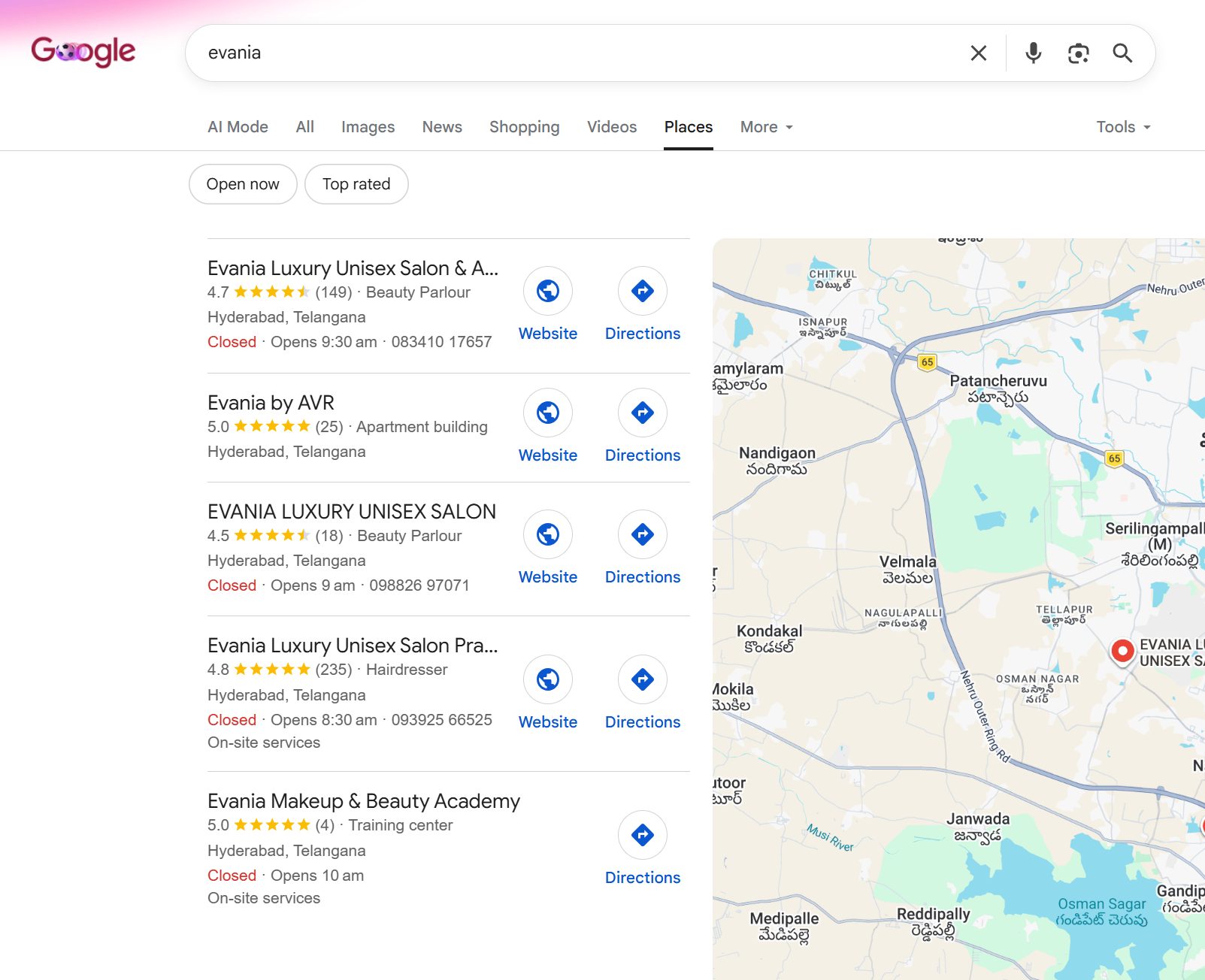Viewport: 1205px width, 980px height.
Task: Click the Kondakal label on the map
Action: click(x=769, y=639)
